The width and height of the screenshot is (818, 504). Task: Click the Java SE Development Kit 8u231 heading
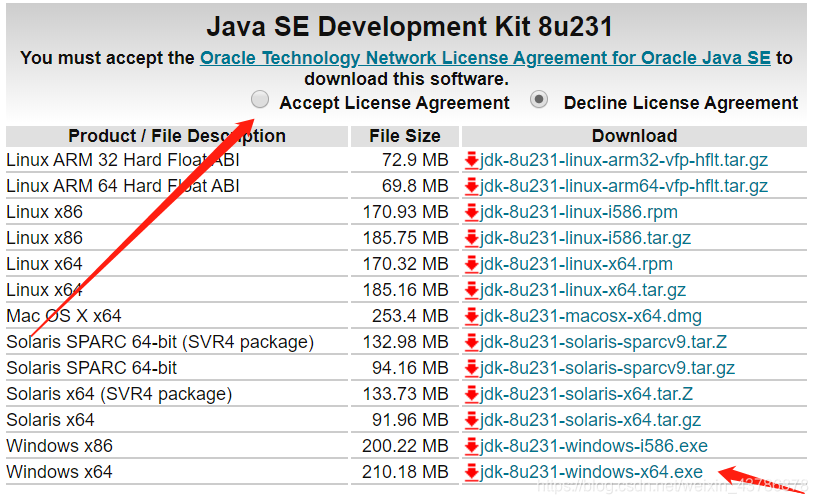410,27
